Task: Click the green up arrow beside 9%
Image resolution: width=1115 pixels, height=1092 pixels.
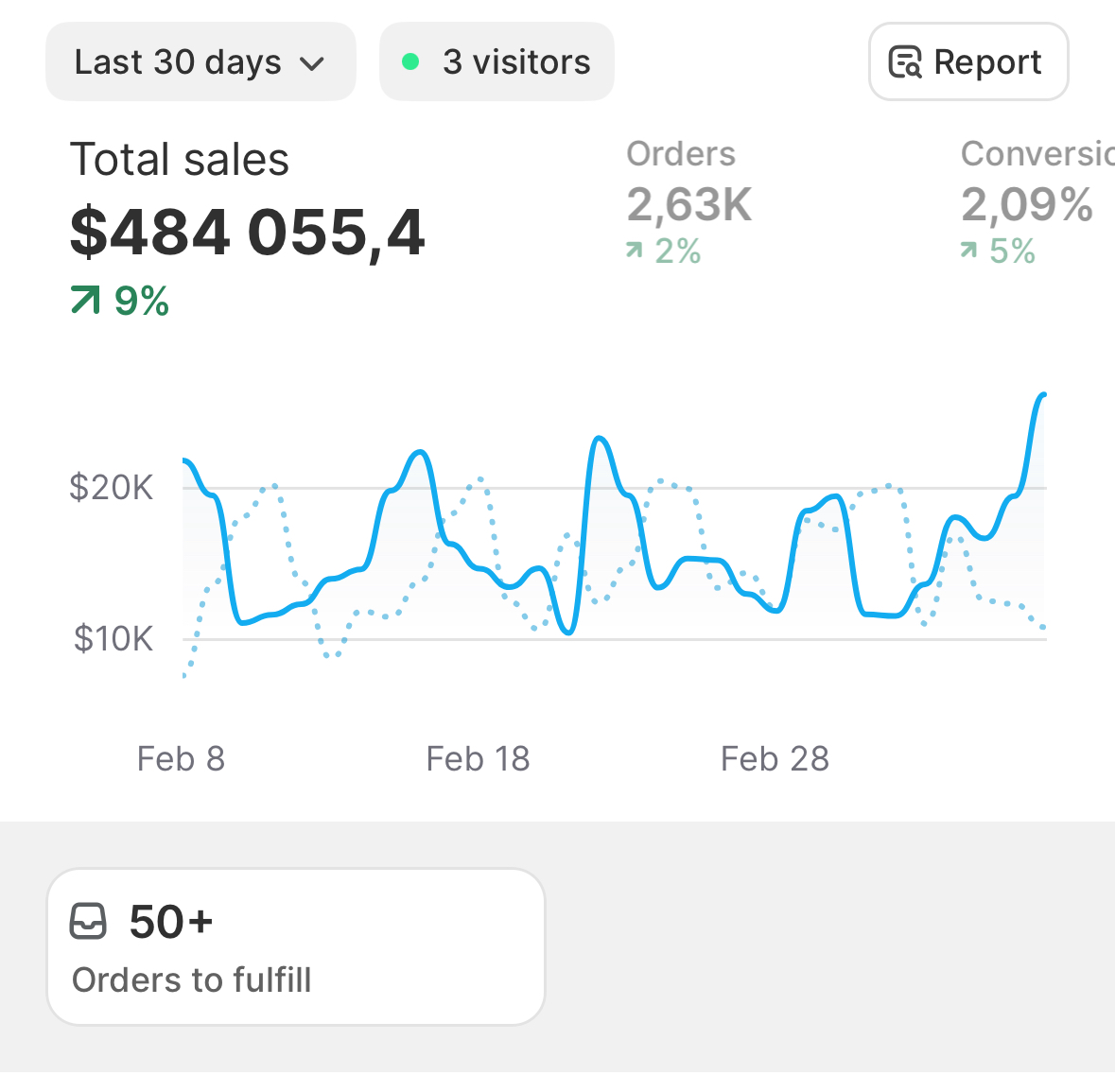Action: (x=85, y=302)
